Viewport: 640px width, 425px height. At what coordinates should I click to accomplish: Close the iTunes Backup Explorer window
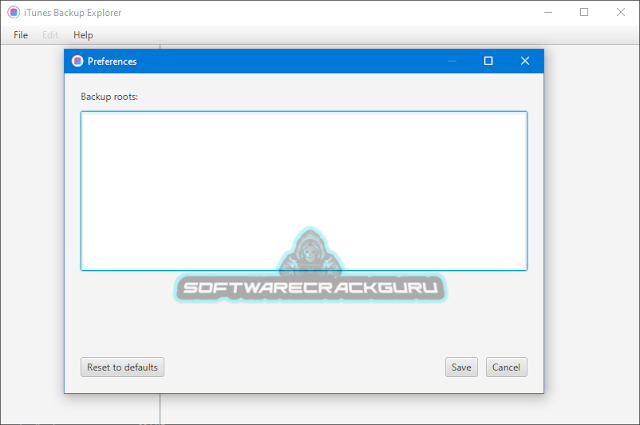(621, 12)
